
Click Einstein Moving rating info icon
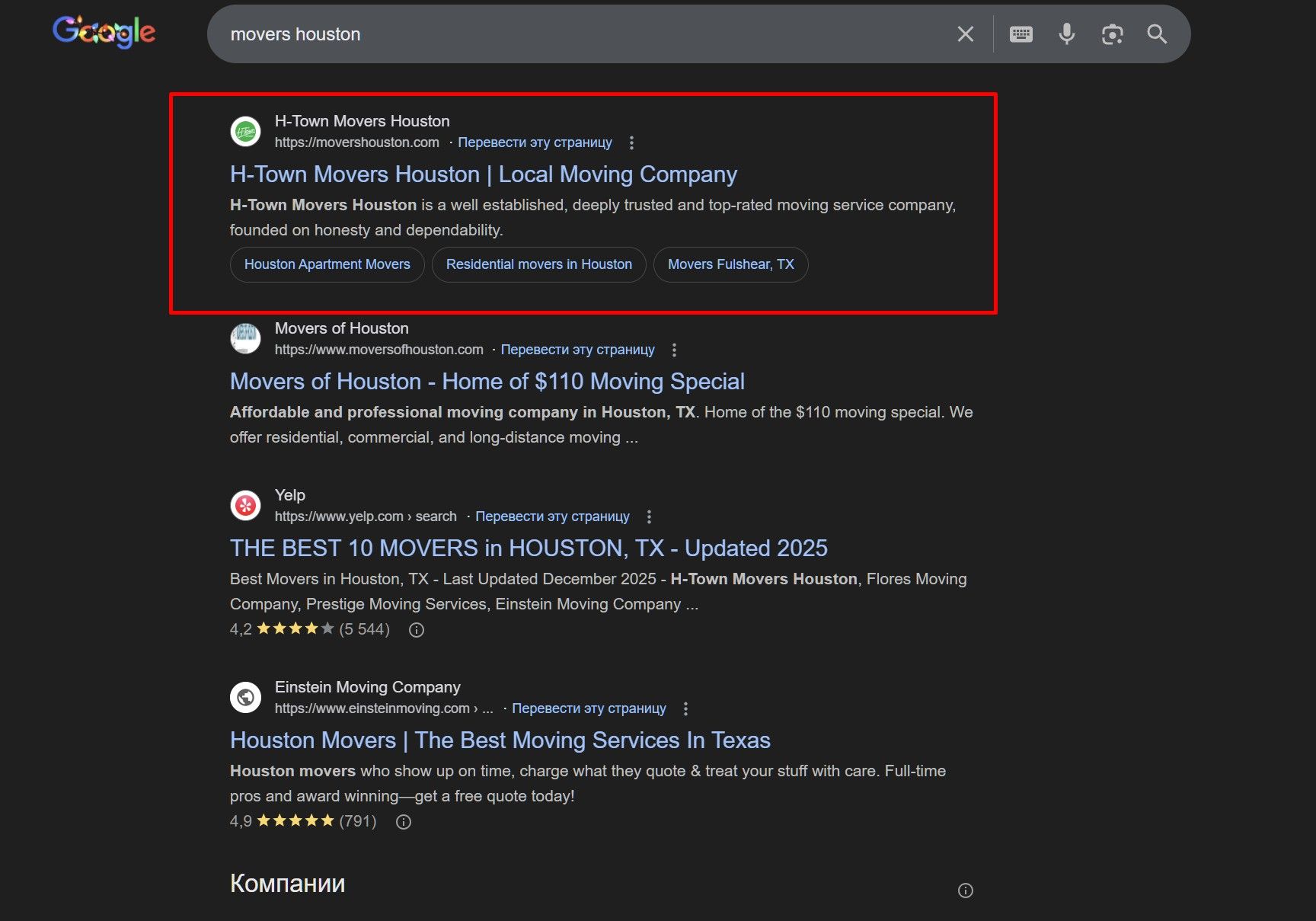[404, 822]
